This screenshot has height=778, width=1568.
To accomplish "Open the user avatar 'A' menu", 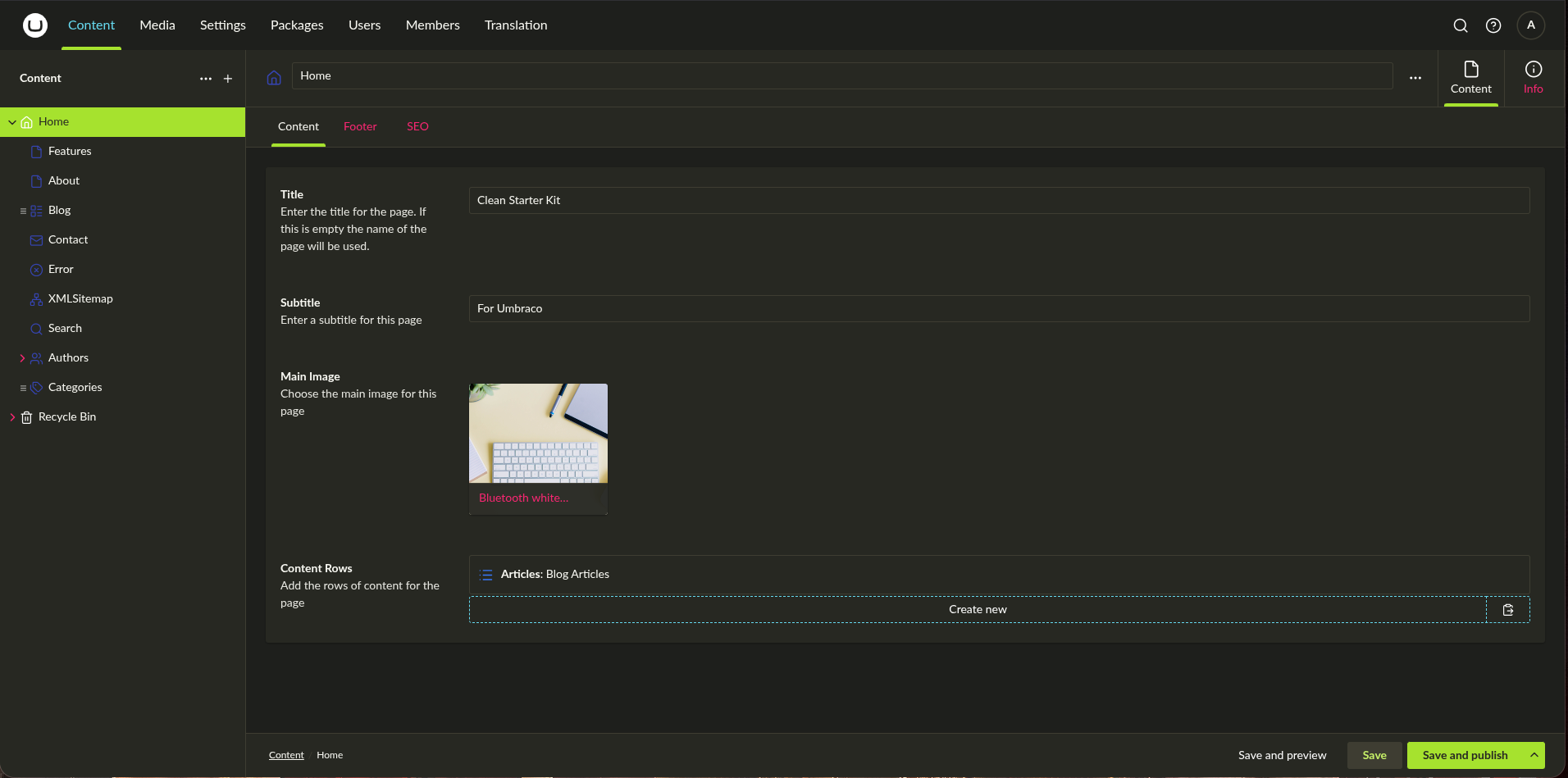I will (1531, 25).
